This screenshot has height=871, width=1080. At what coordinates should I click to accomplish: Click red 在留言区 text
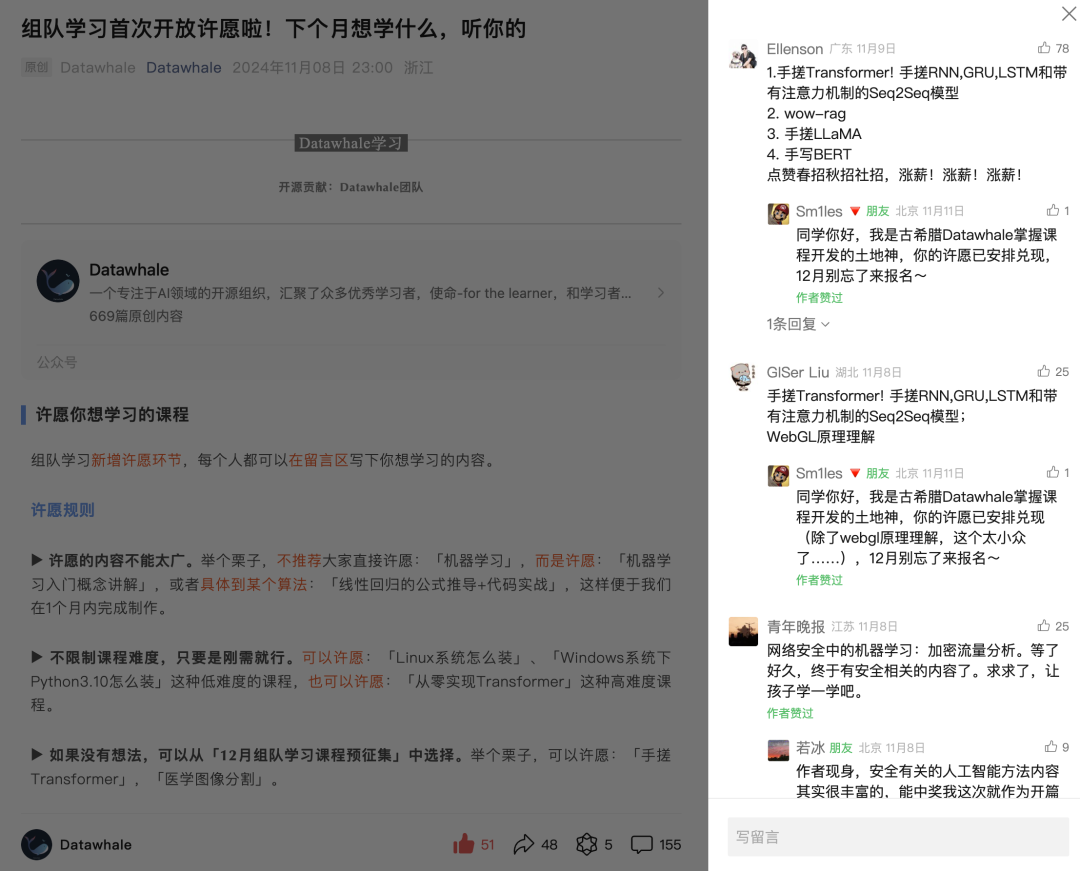coord(319,460)
